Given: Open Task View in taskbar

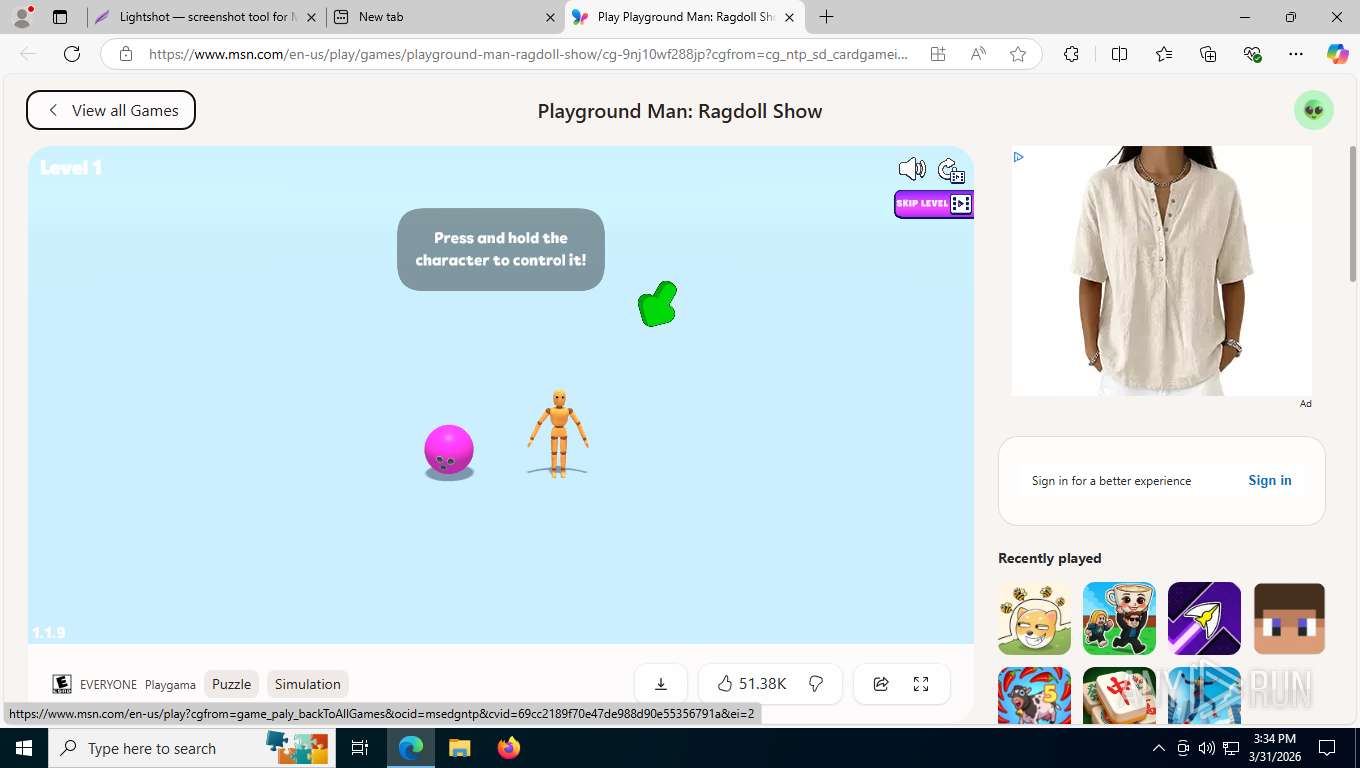Looking at the screenshot, I should pos(360,748).
